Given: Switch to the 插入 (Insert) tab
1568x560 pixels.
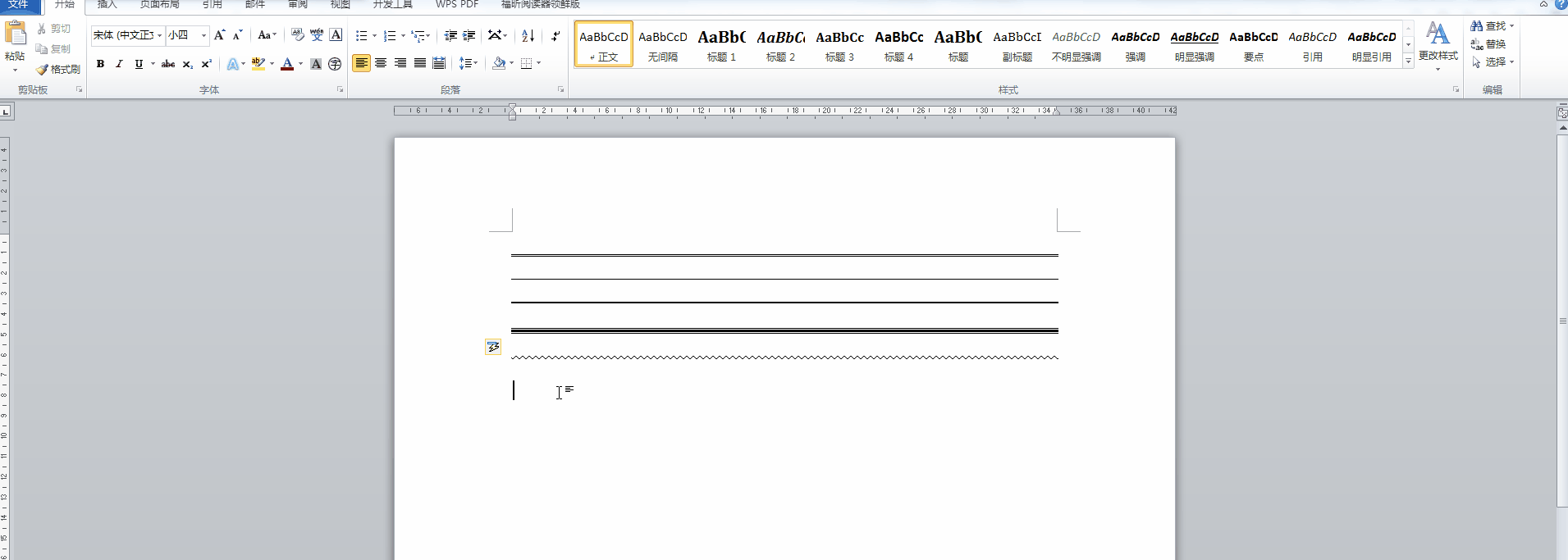Looking at the screenshot, I should [x=107, y=5].
